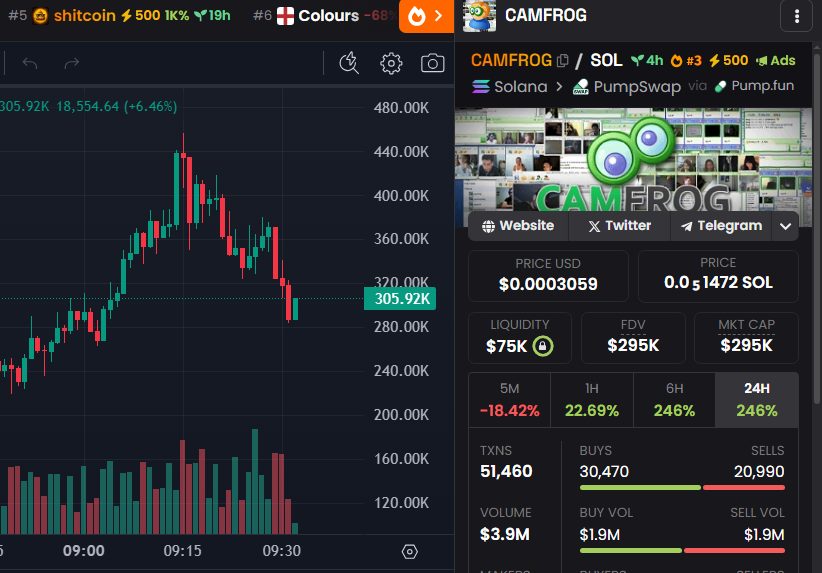This screenshot has width=822, height=573.
Task: Click the price in SOL box
Action: tap(718, 276)
